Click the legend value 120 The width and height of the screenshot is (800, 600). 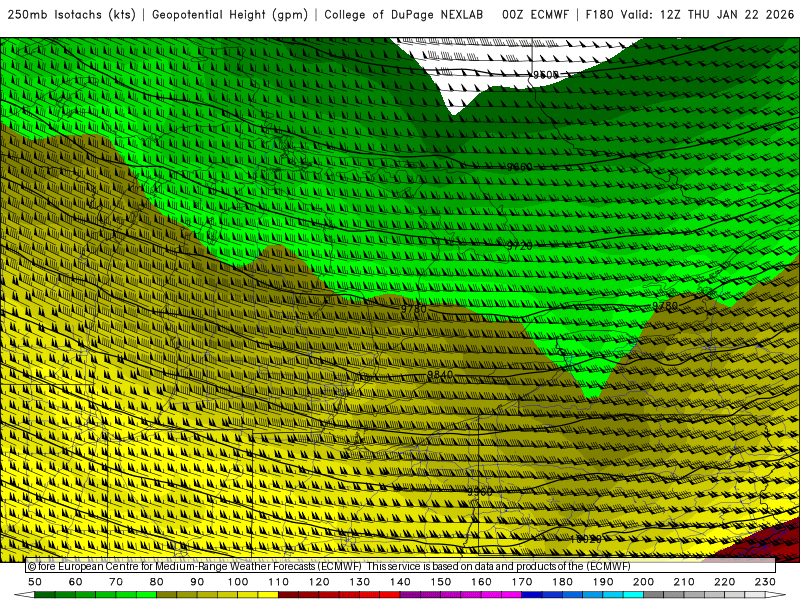[x=319, y=582]
